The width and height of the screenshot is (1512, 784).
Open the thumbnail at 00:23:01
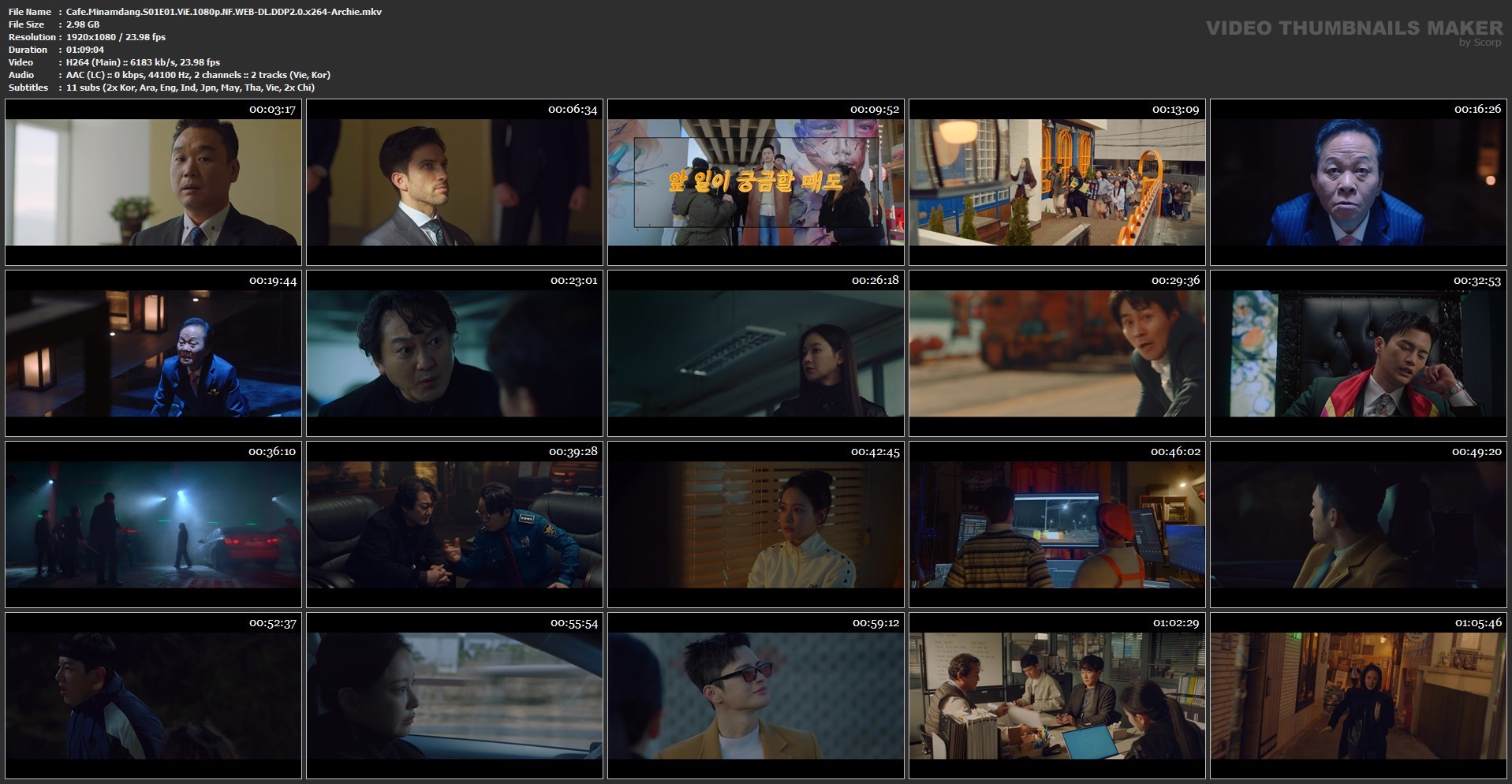click(454, 353)
